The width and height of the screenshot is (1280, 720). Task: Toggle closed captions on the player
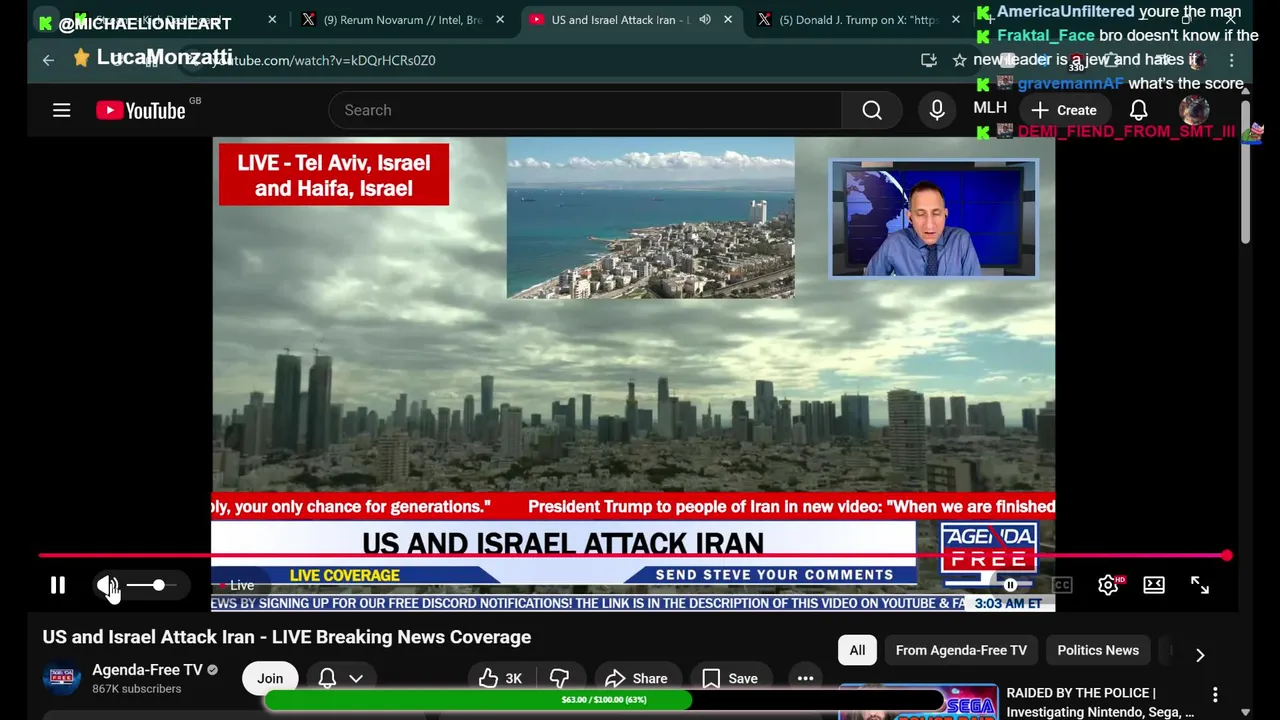pos(1062,585)
